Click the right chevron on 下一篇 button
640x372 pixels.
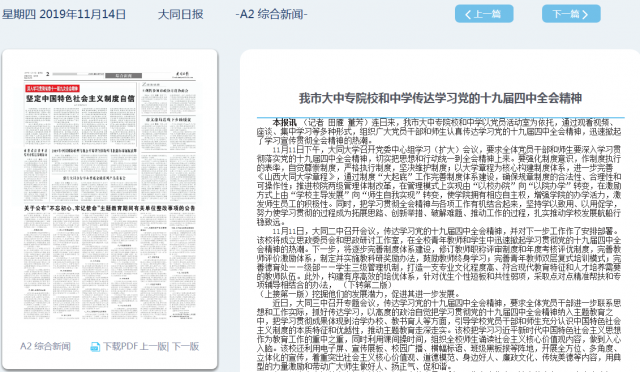point(585,15)
